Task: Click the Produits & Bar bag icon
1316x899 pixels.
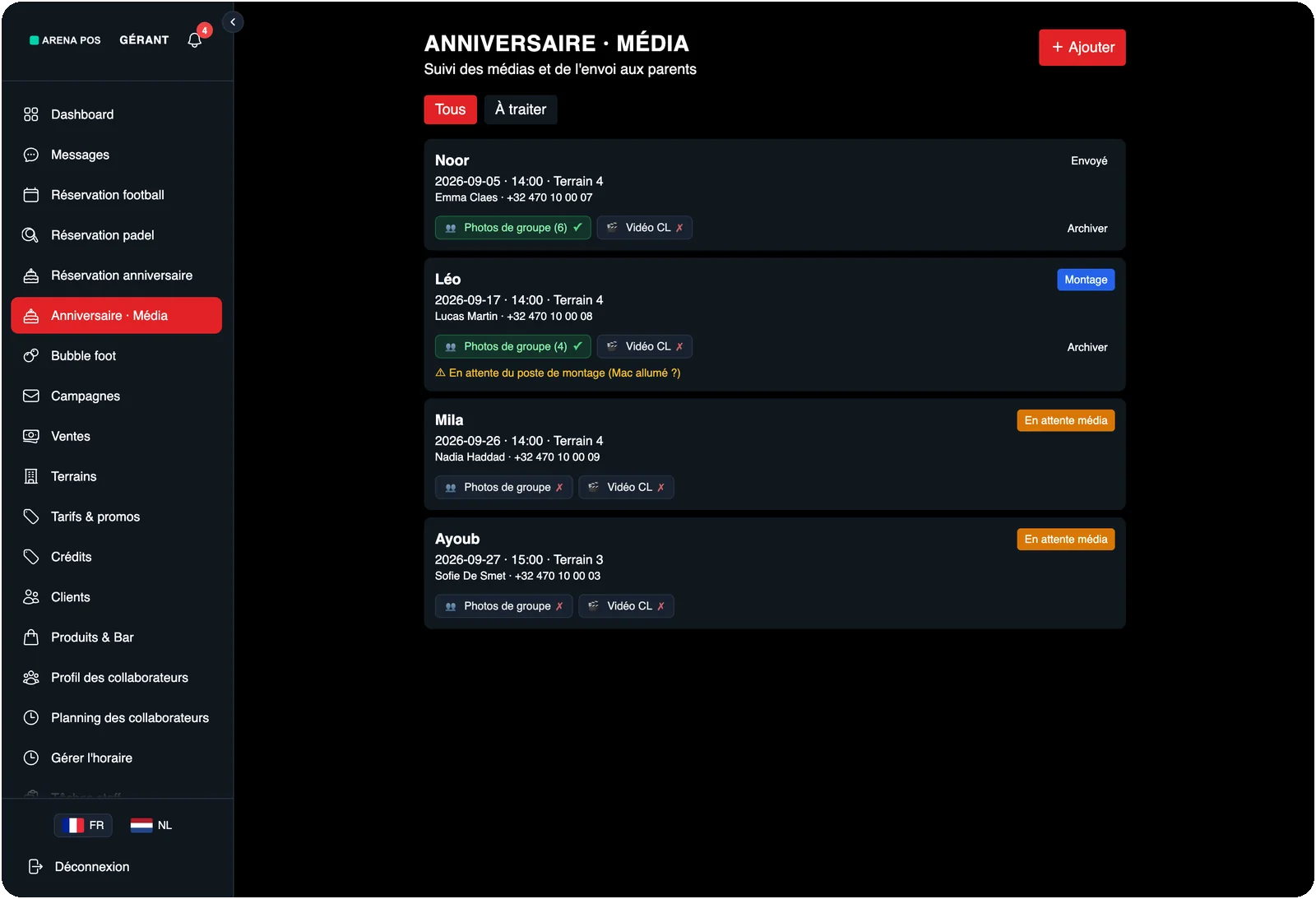Action: coord(31,638)
